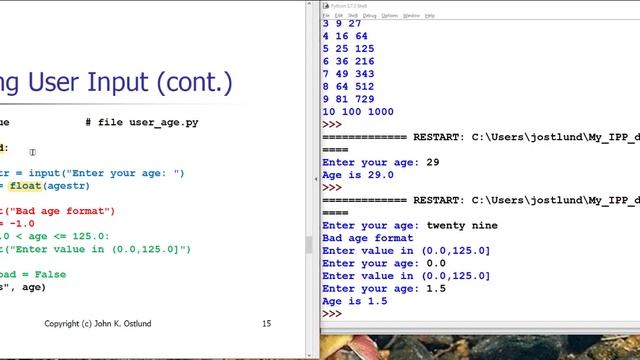Open the File menu in Python Shell

pos(326,16)
